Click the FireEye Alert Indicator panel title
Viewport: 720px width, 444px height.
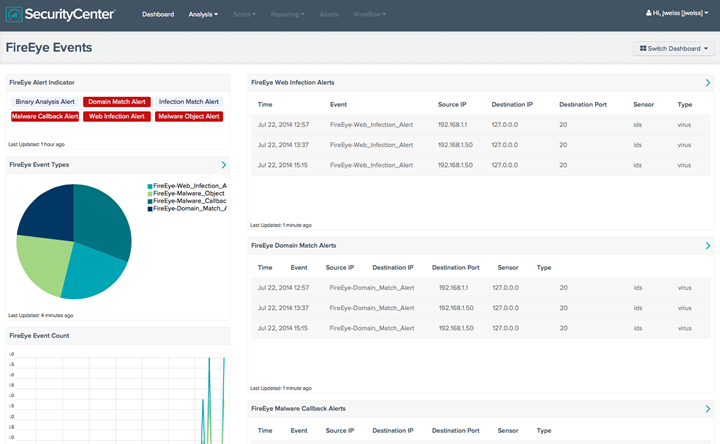[42, 83]
